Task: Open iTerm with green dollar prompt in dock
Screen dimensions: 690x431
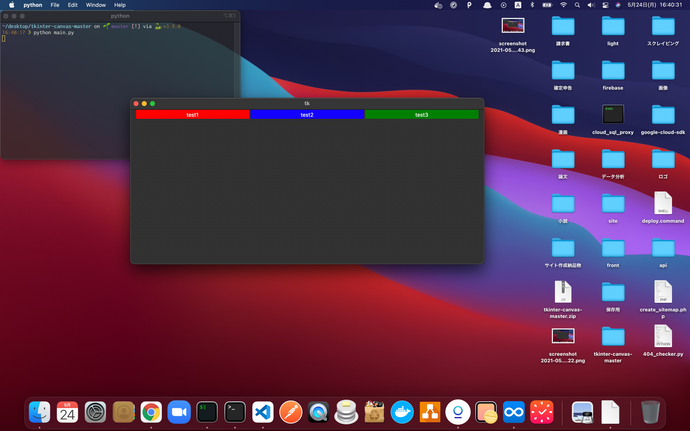Action: click(x=207, y=412)
